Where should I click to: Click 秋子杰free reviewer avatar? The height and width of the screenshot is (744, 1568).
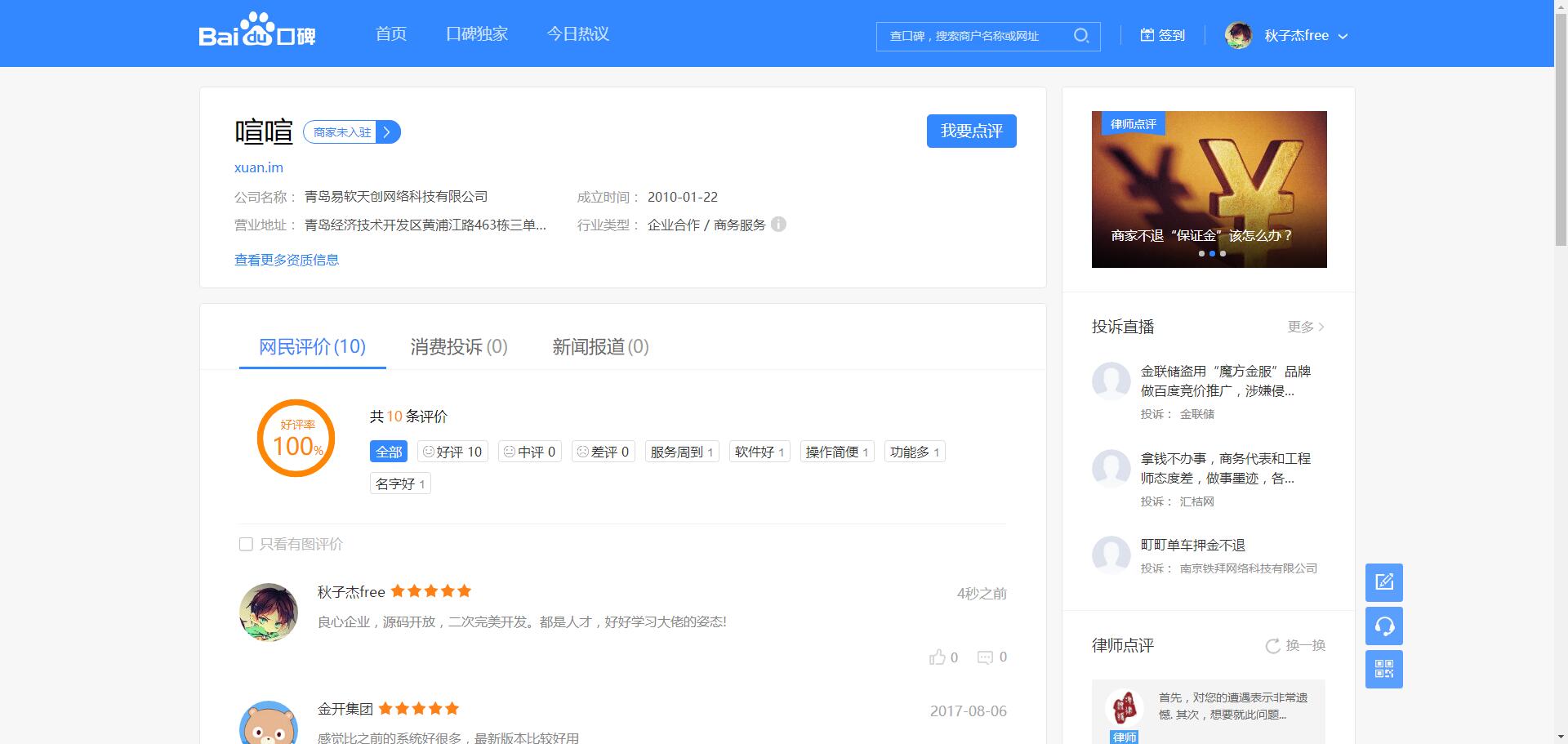pos(269,613)
